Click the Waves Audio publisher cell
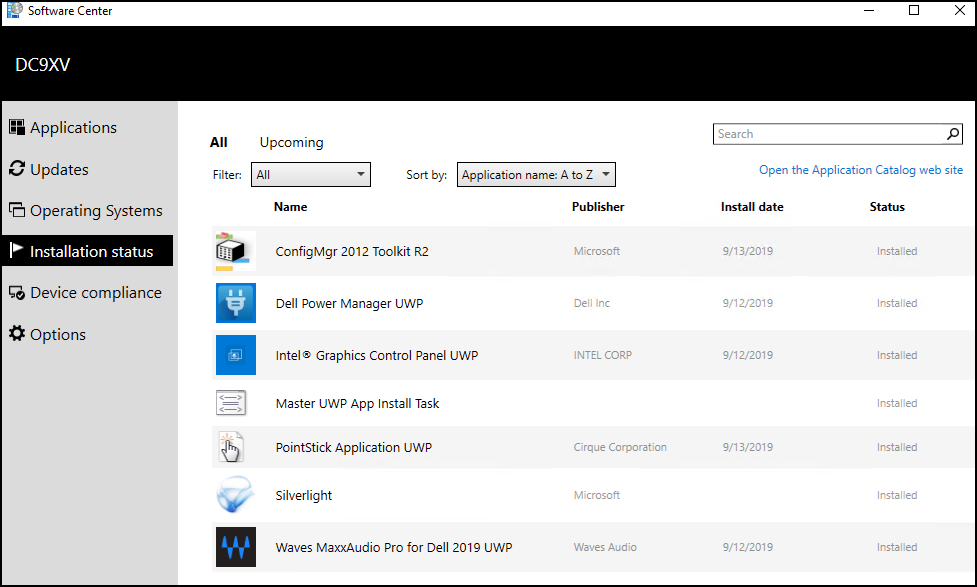Viewport: 977px width, 587px height. tap(605, 546)
